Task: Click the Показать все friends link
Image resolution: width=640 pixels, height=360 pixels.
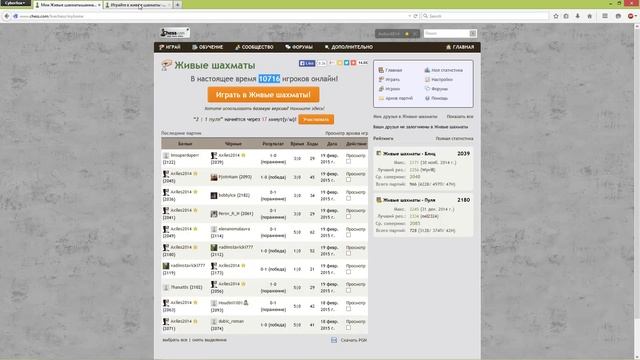Action: tap(460, 117)
